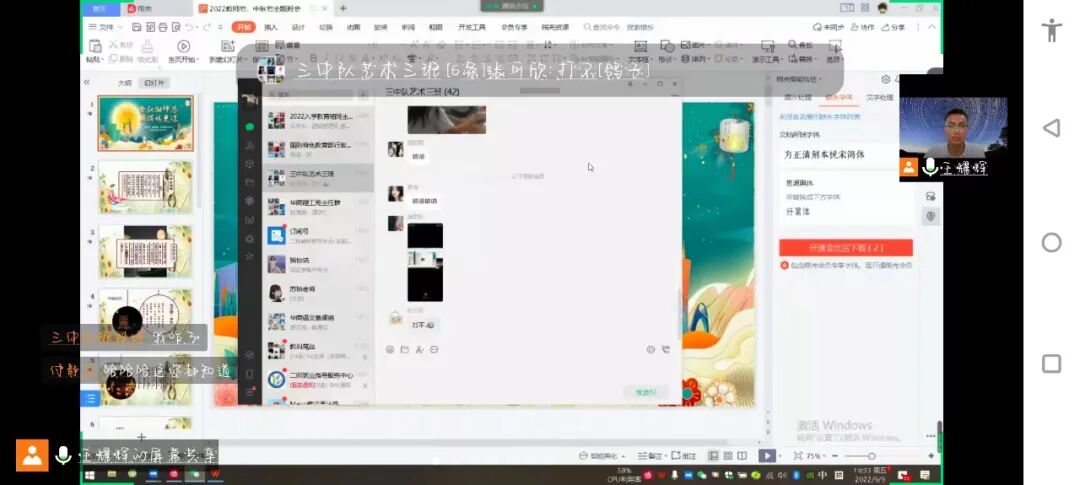This screenshot has width=1080, height=485.
Task: Click the Bluetooth icon in system tray
Action: pos(796,475)
